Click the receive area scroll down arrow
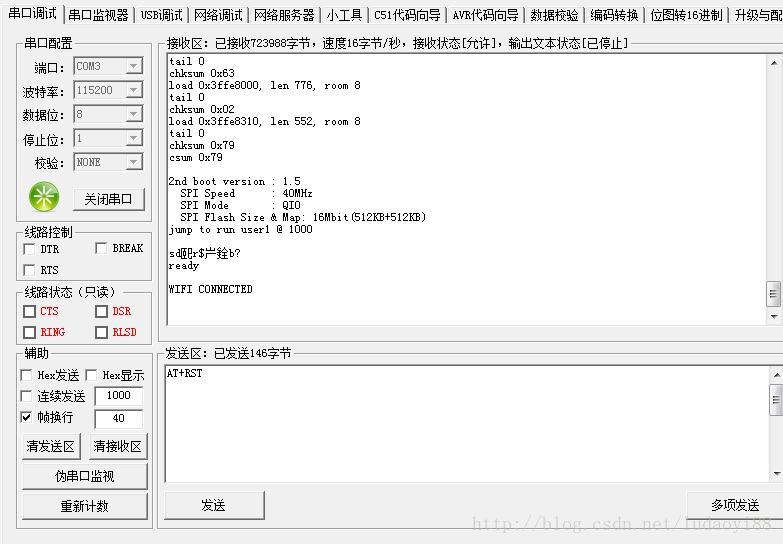 pos(774,317)
